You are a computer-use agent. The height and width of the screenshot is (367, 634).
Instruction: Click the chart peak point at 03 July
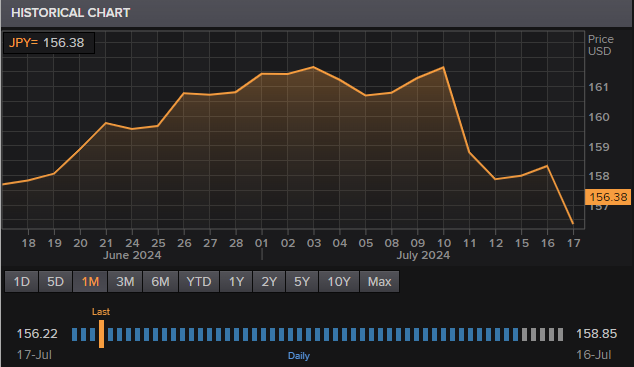point(313,67)
